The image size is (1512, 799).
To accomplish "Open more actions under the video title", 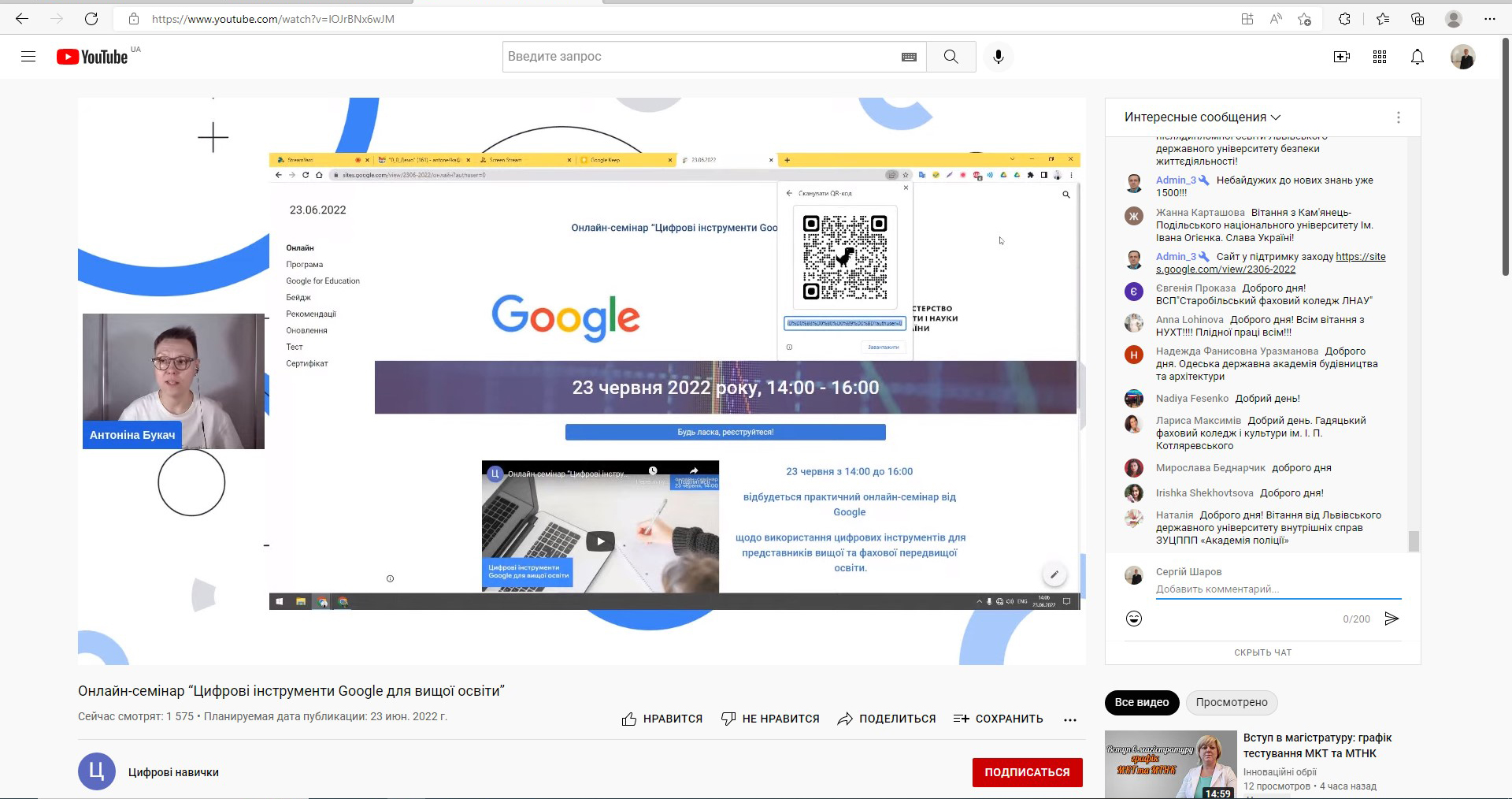I will click(x=1069, y=719).
